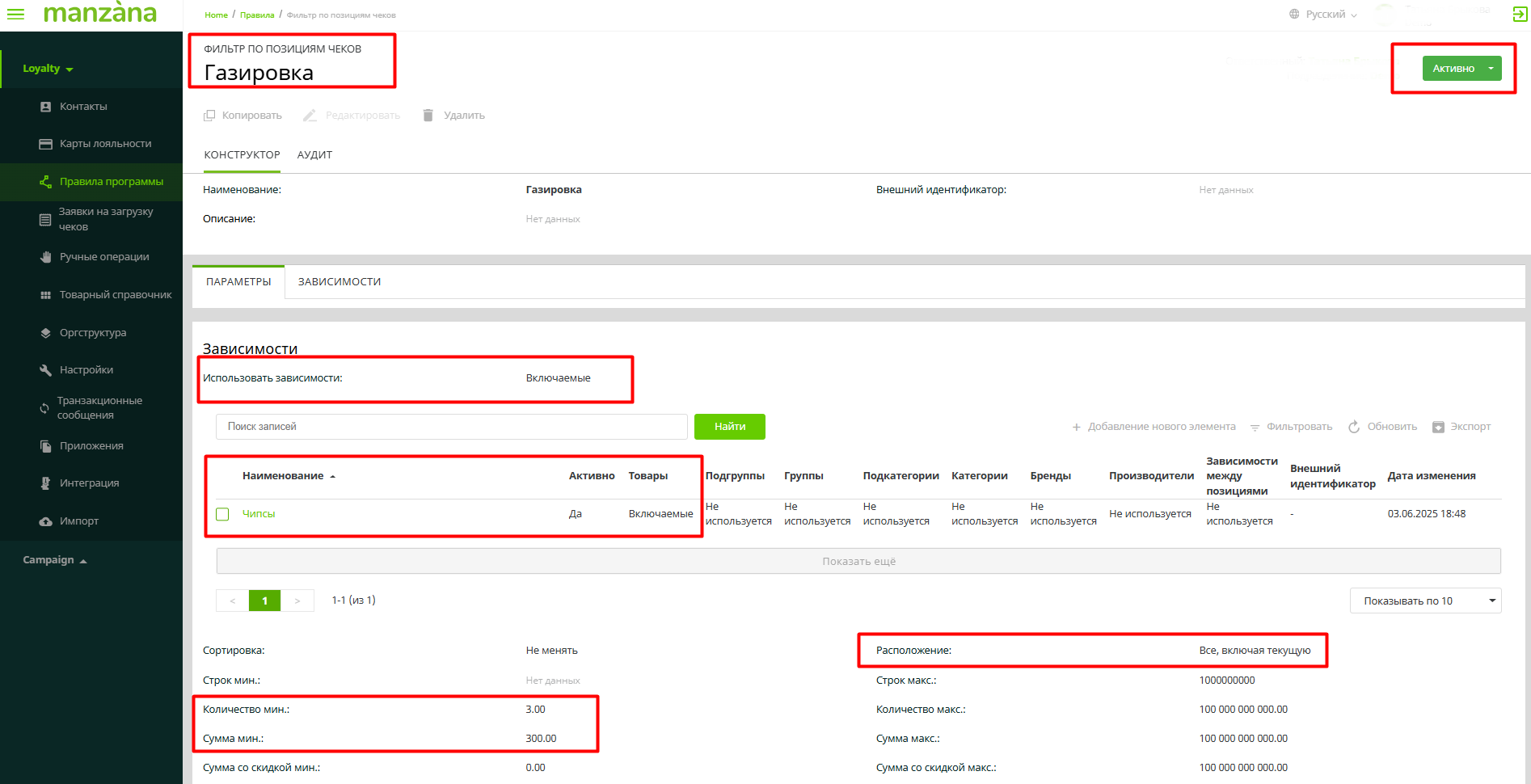Sort by Наименование column header
This screenshot has height=784, width=1531.
coord(283,476)
